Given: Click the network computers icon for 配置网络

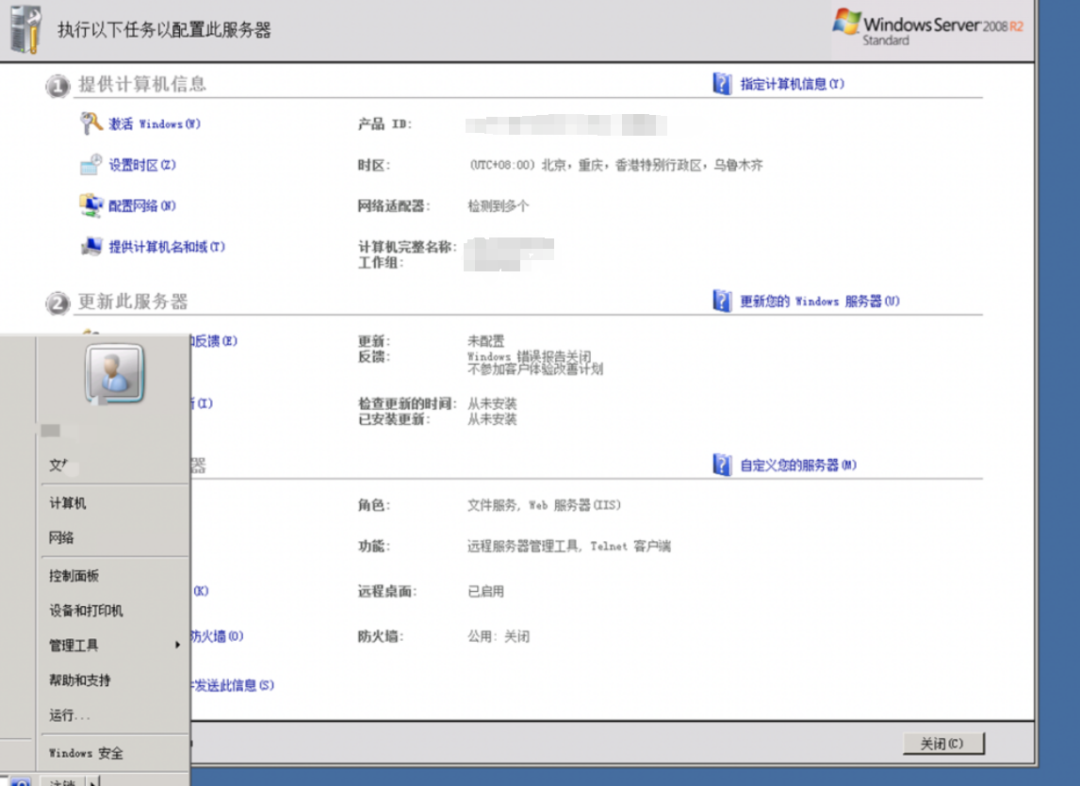Looking at the screenshot, I should click(x=92, y=205).
